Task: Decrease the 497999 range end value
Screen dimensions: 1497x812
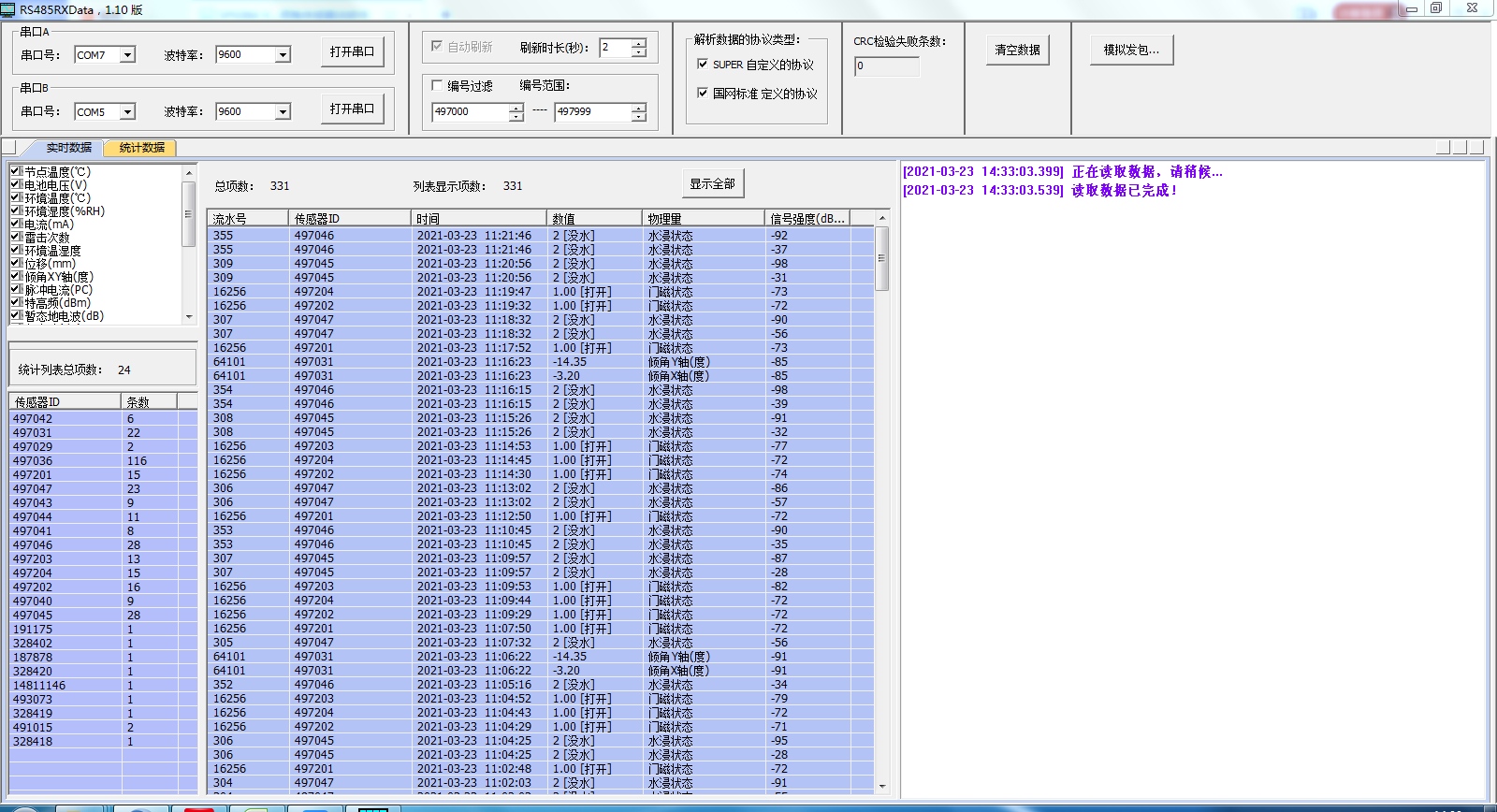Action: coord(639,117)
